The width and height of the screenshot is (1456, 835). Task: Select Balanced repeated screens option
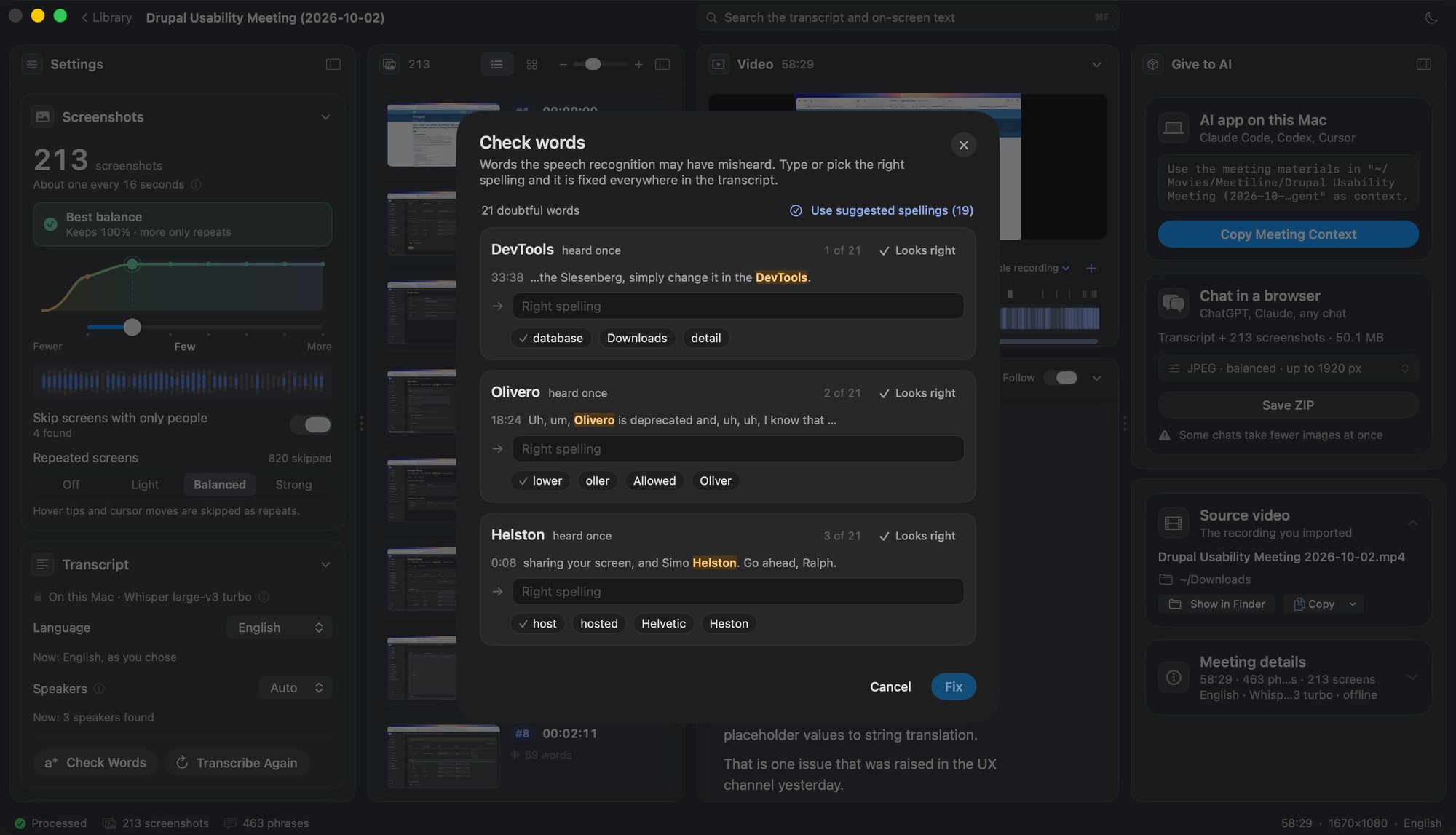(219, 485)
